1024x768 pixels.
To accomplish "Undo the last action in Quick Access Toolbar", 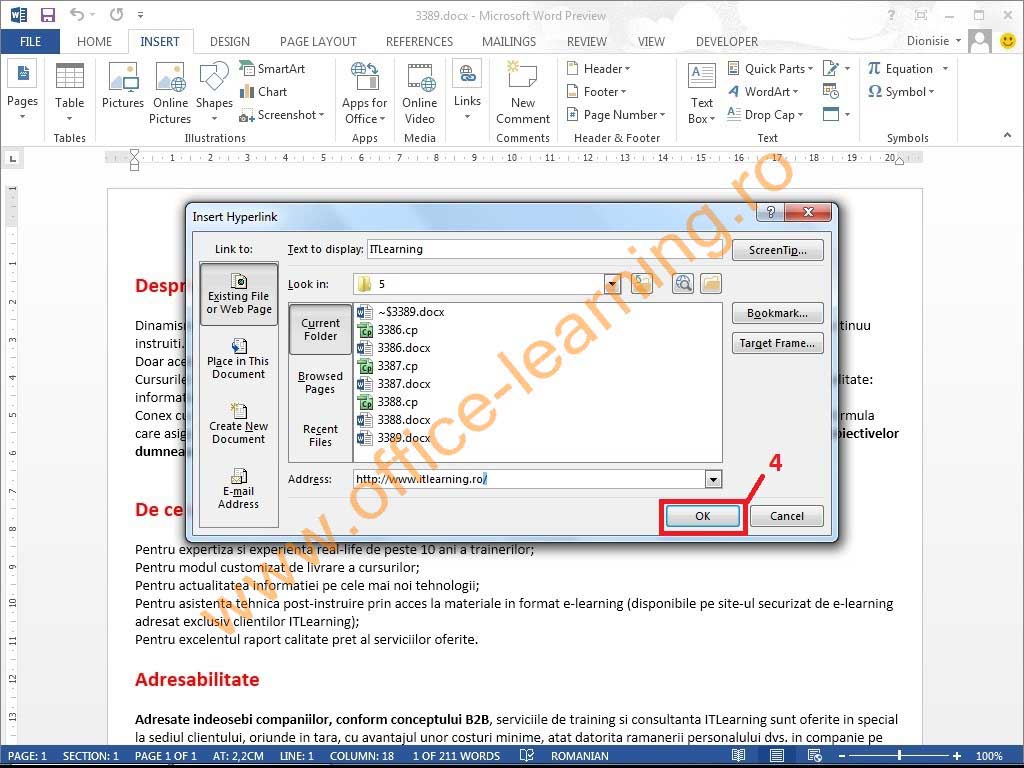I will click(x=77, y=14).
